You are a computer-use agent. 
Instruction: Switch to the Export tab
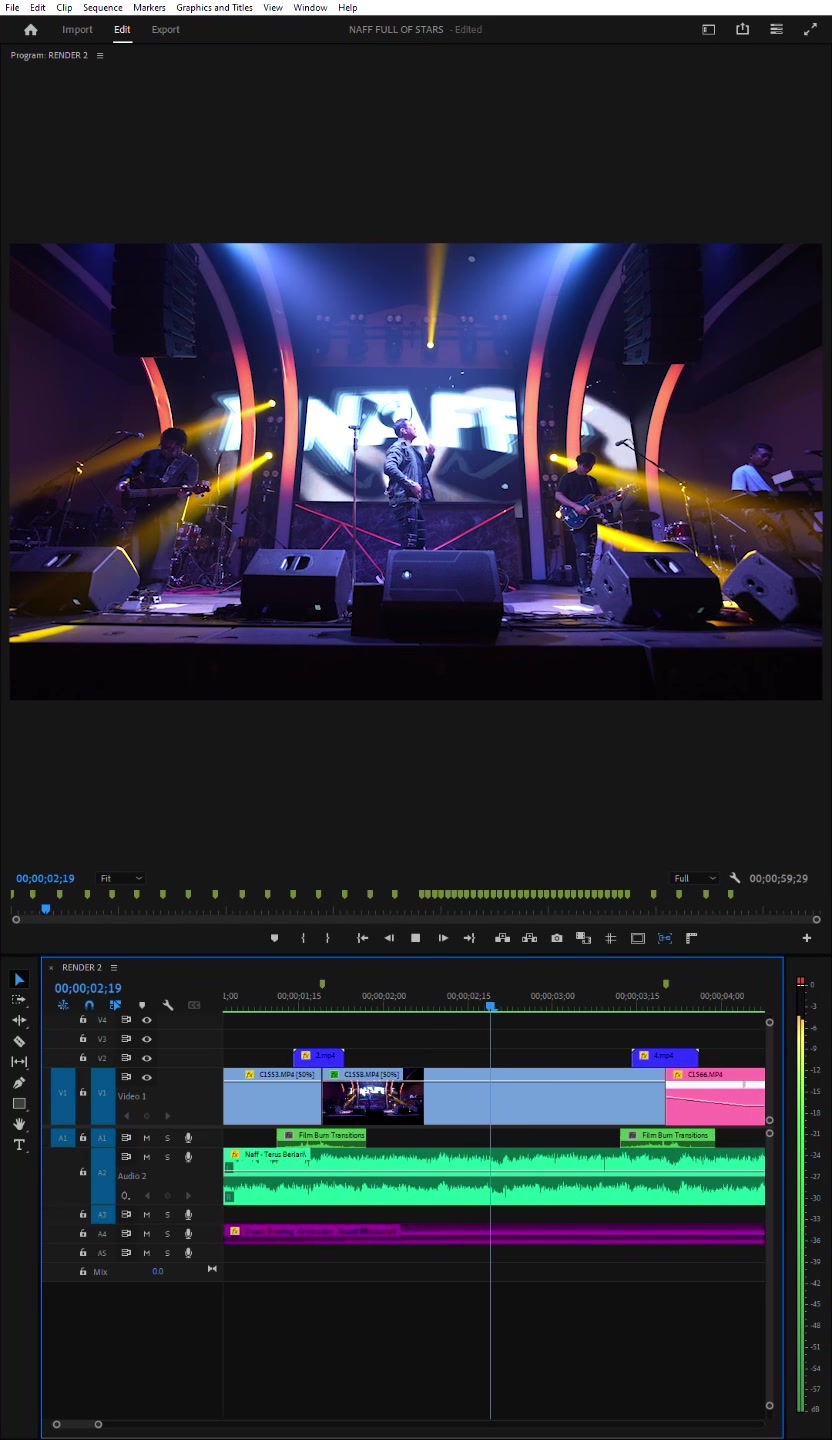(x=166, y=29)
